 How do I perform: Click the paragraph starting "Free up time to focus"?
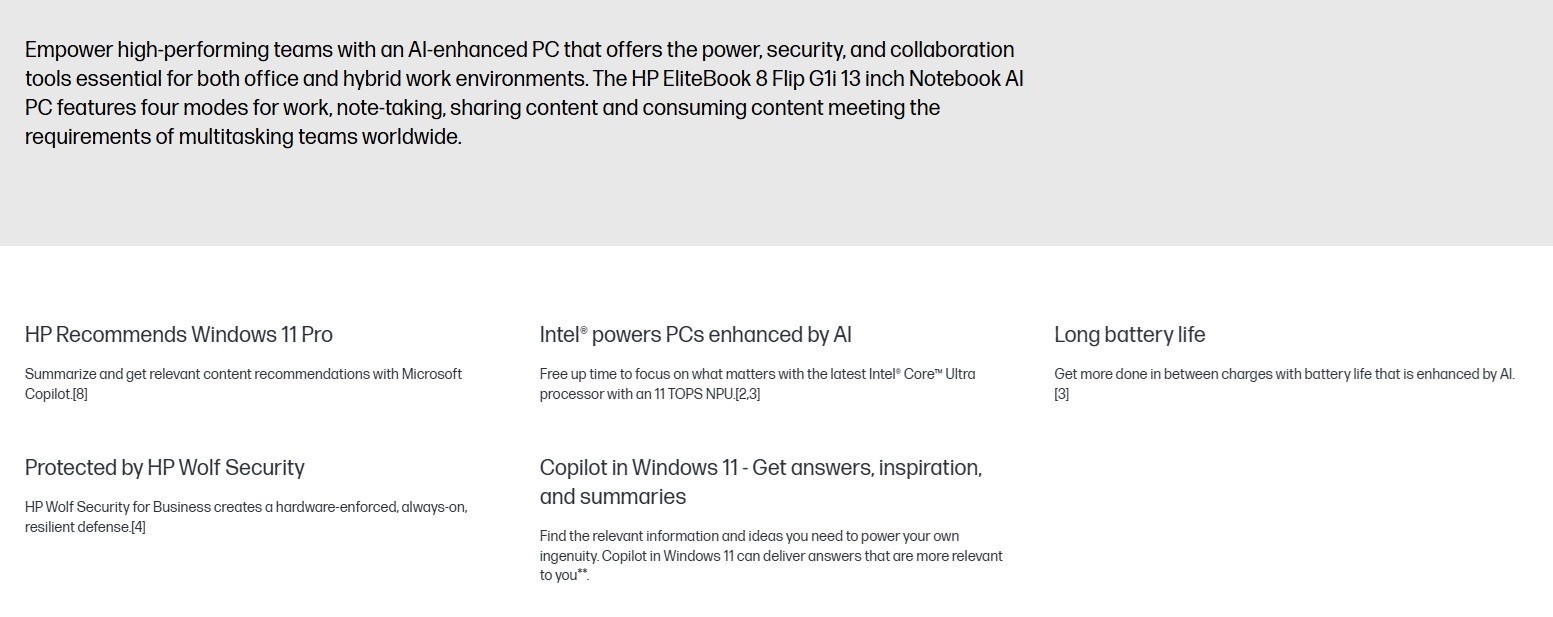click(758, 384)
